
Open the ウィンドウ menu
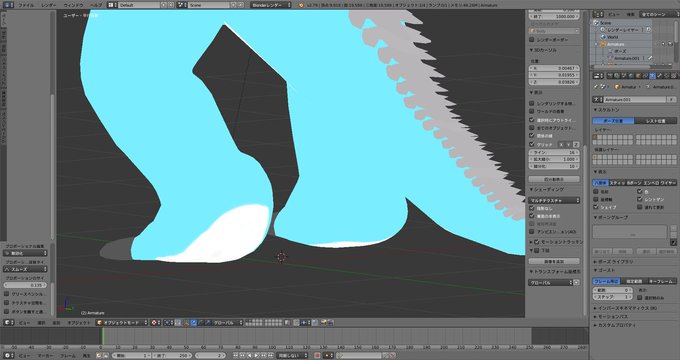pos(73,5)
